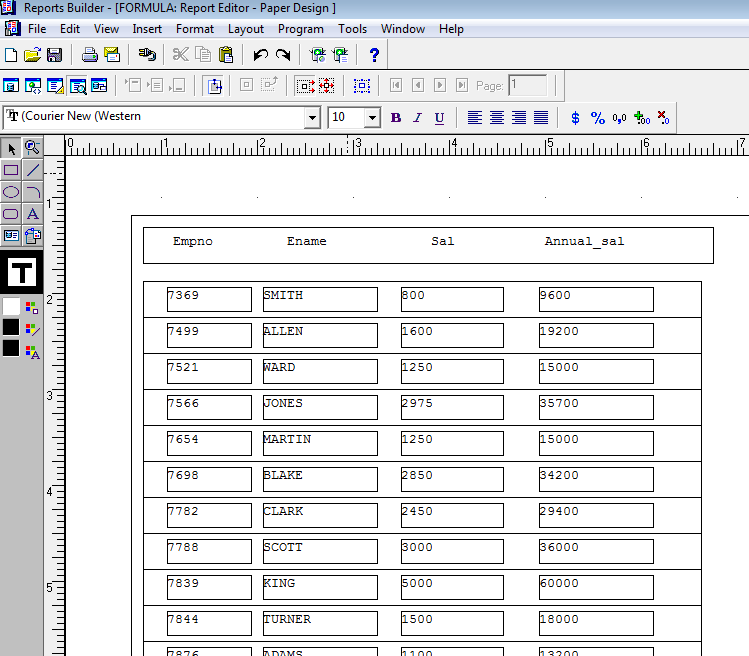Apply the currency dollar format
Screen dimensions: 749x656
(x=575, y=118)
